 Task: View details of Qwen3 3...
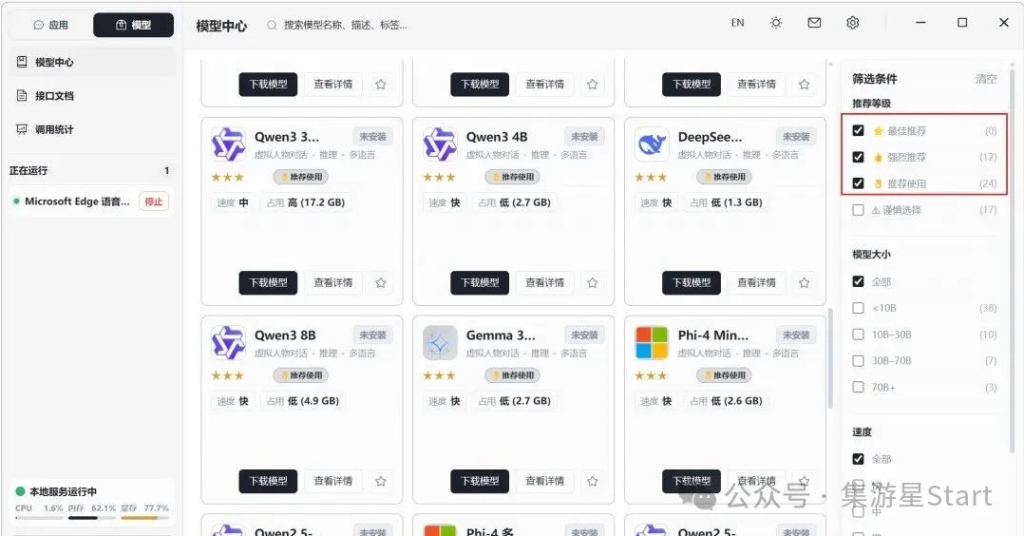[333, 283]
